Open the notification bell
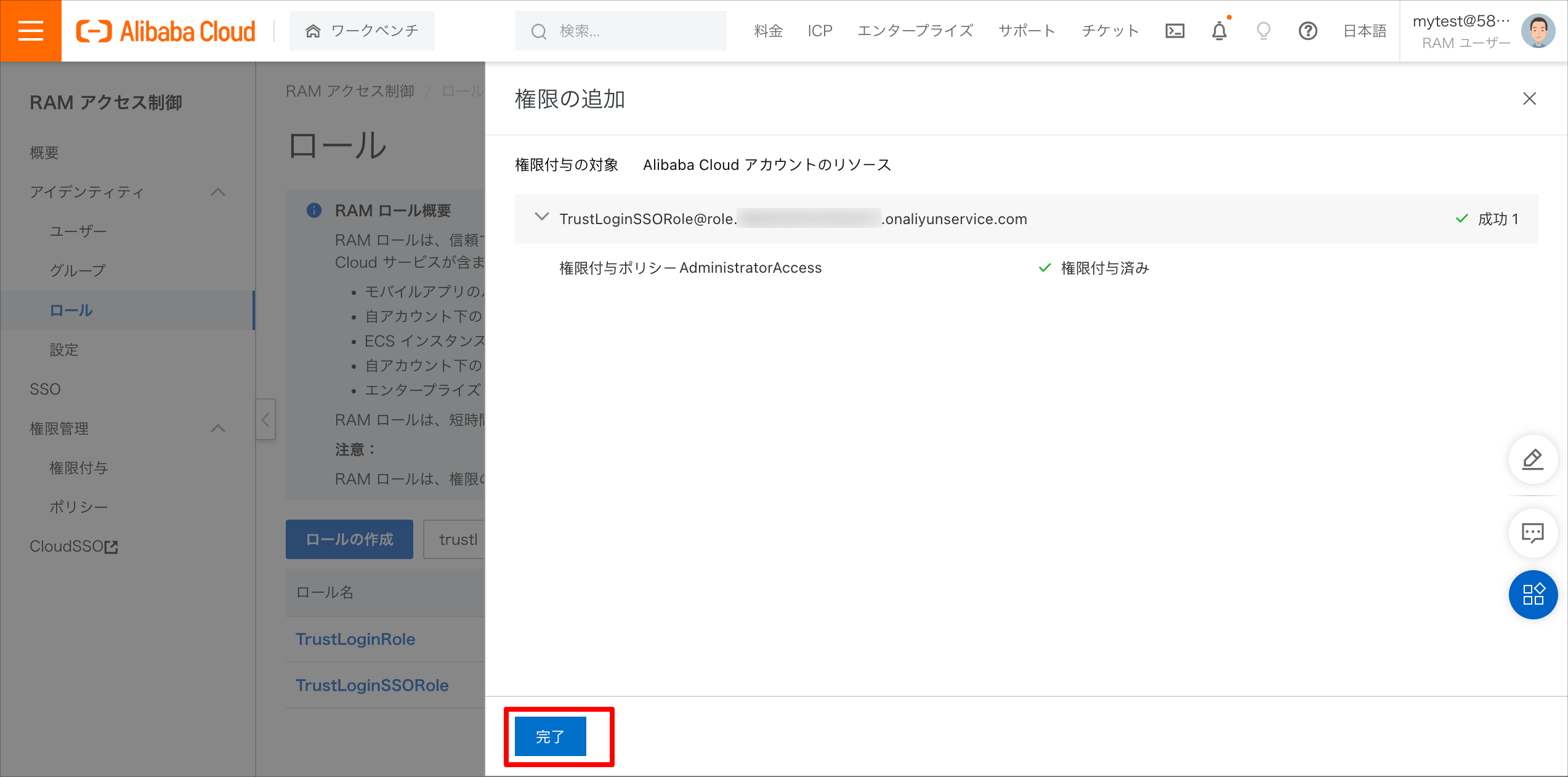Image resolution: width=1568 pixels, height=777 pixels. click(x=1219, y=31)
